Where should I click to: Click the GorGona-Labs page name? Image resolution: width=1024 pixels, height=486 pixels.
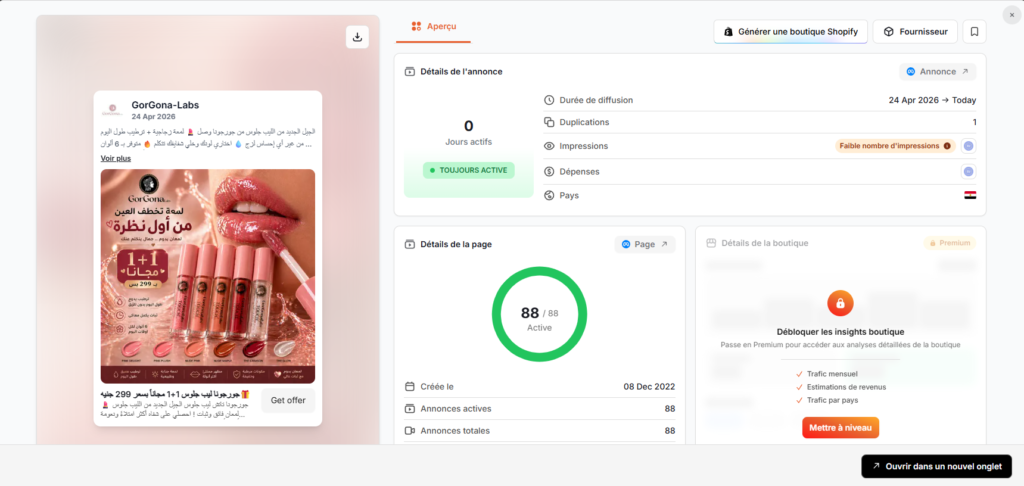tap(165, 105)
